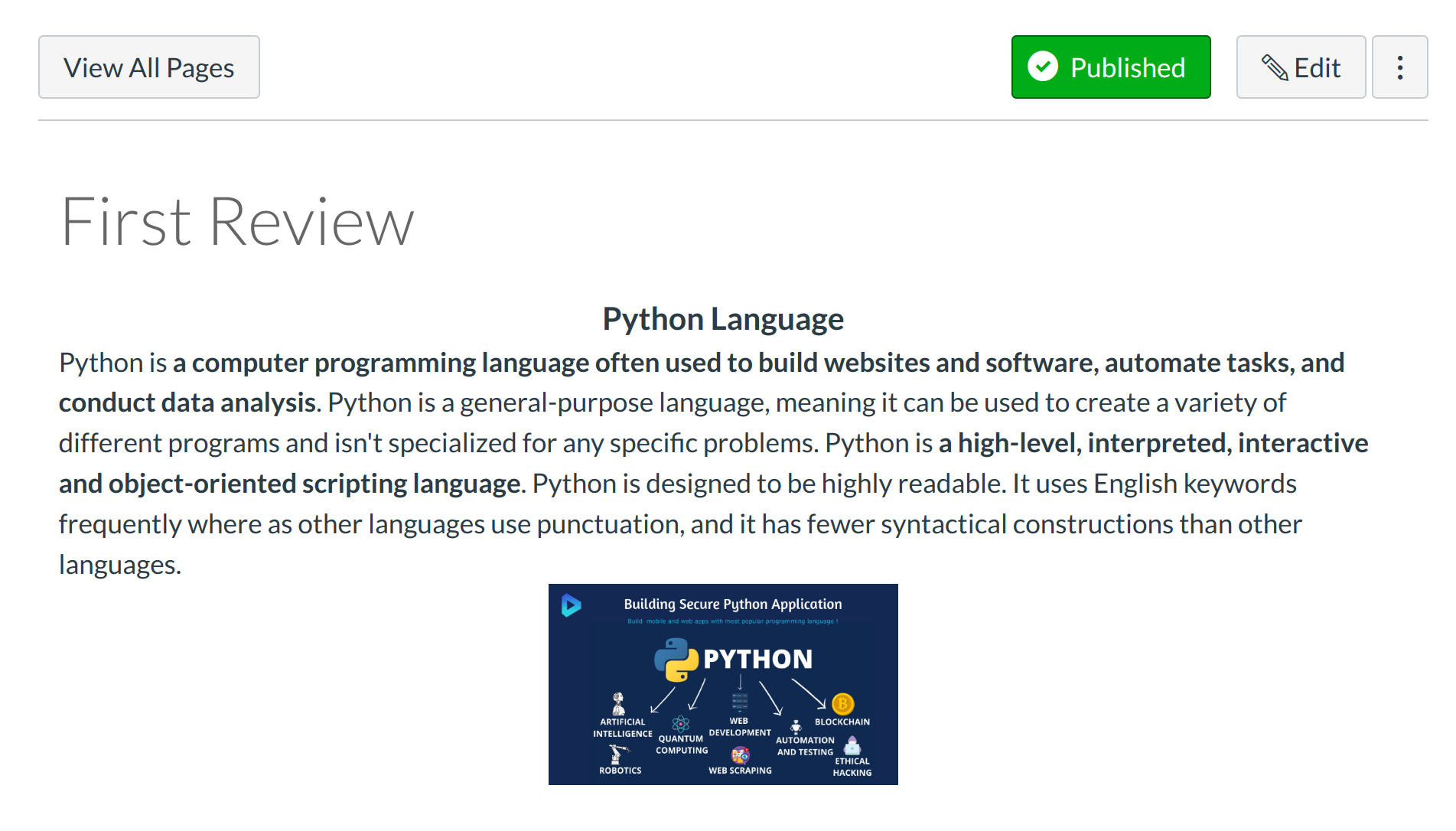Image resolution: width=1456 pixels, height=831 pixels.
Task: Click the large PYTHON text in the image
Action: pos(757,659)
